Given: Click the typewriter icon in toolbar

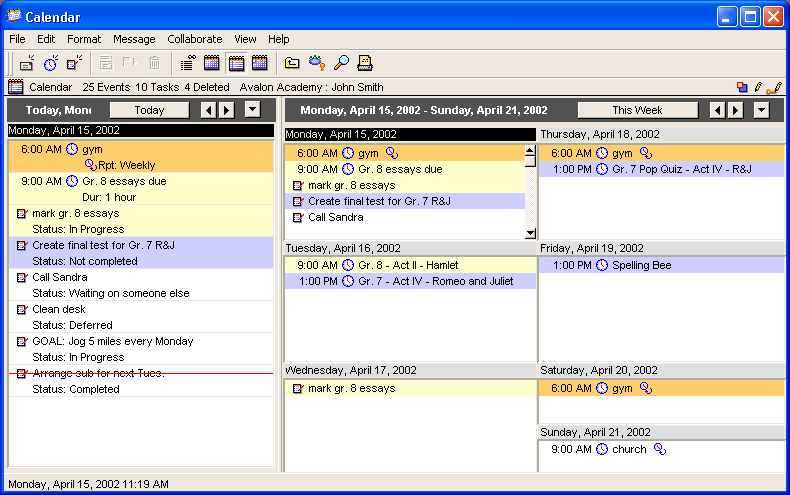Looking at the screenshot, I should (x=365, y=63).
